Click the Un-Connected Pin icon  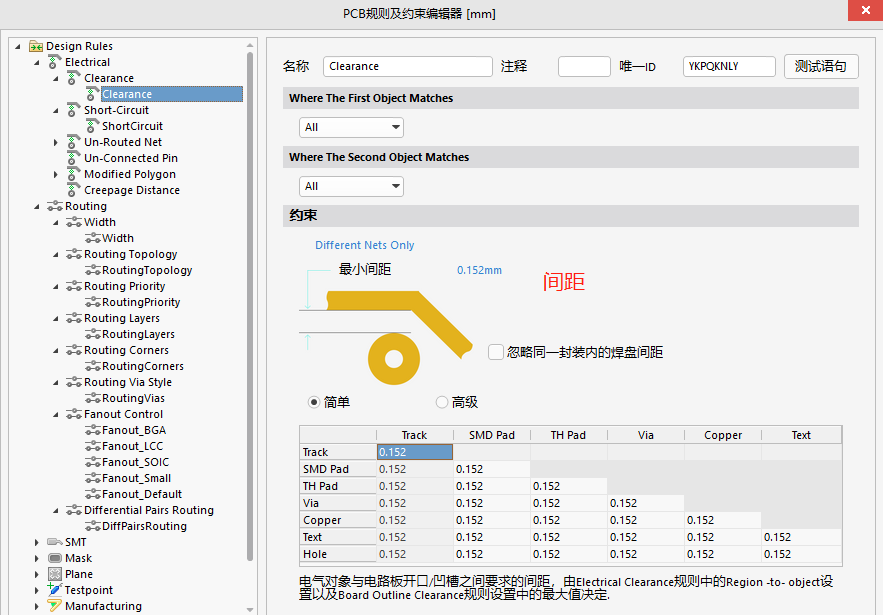tap(72, 158)
